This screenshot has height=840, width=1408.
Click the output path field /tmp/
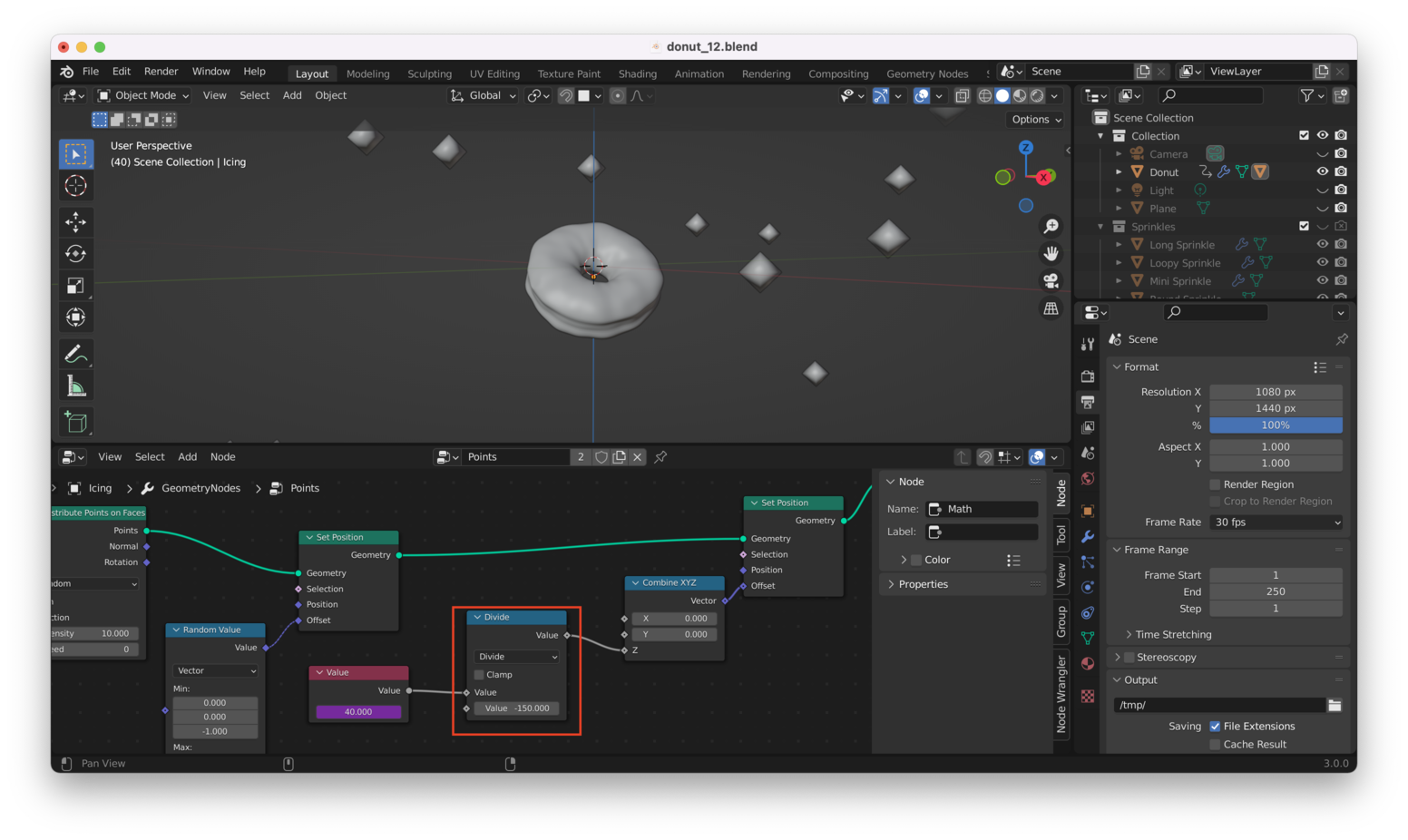(1217, 705)
